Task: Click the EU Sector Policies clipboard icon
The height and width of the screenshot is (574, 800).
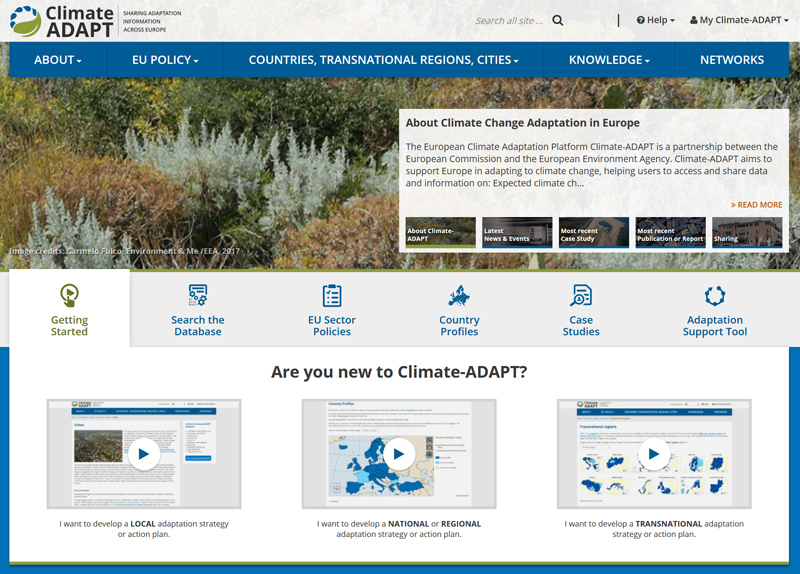Action: point(332,295)
